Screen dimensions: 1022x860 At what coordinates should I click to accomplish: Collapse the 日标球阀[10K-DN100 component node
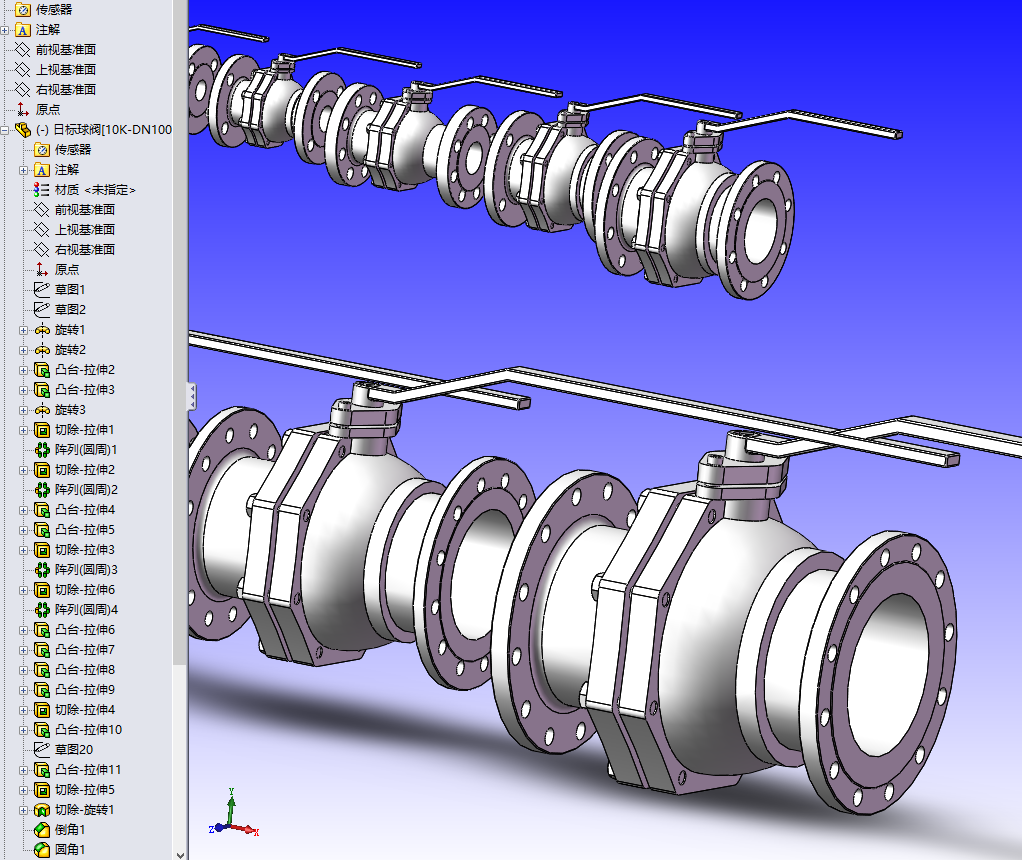coord(5,130)
